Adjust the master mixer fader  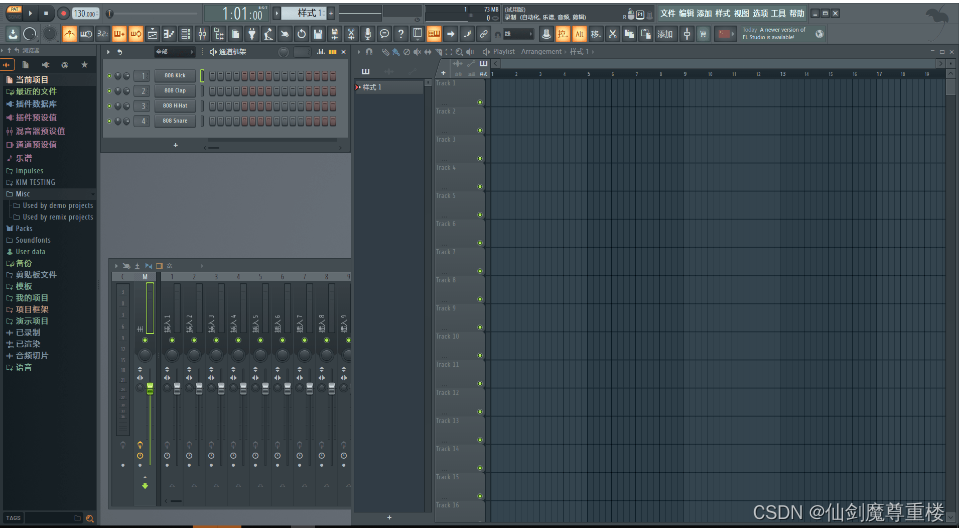(x=150, y=389)
